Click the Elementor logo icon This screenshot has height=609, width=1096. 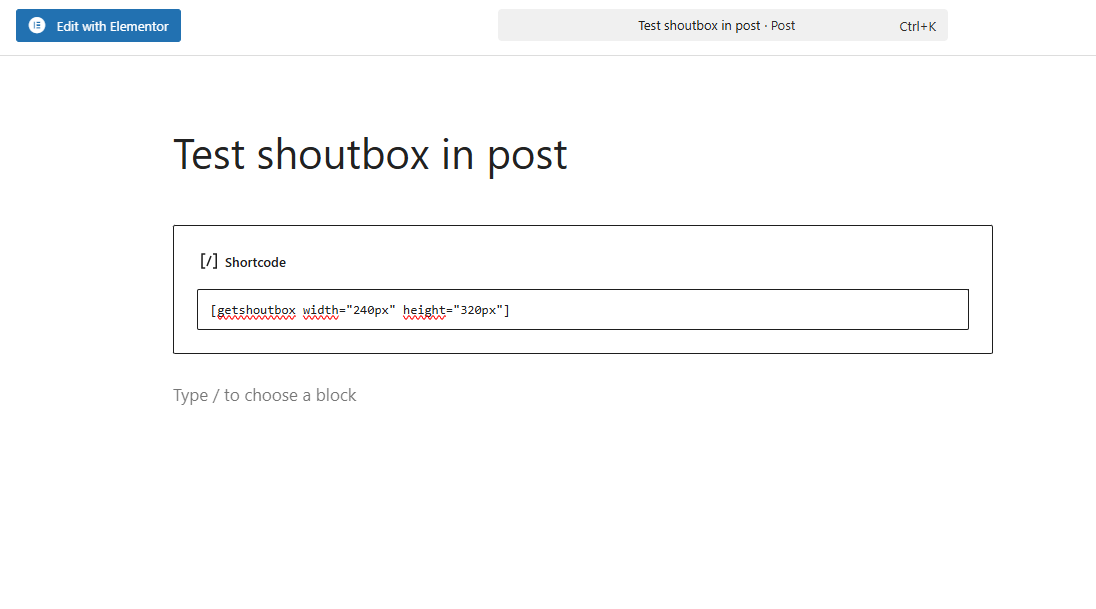coord(36,25)
